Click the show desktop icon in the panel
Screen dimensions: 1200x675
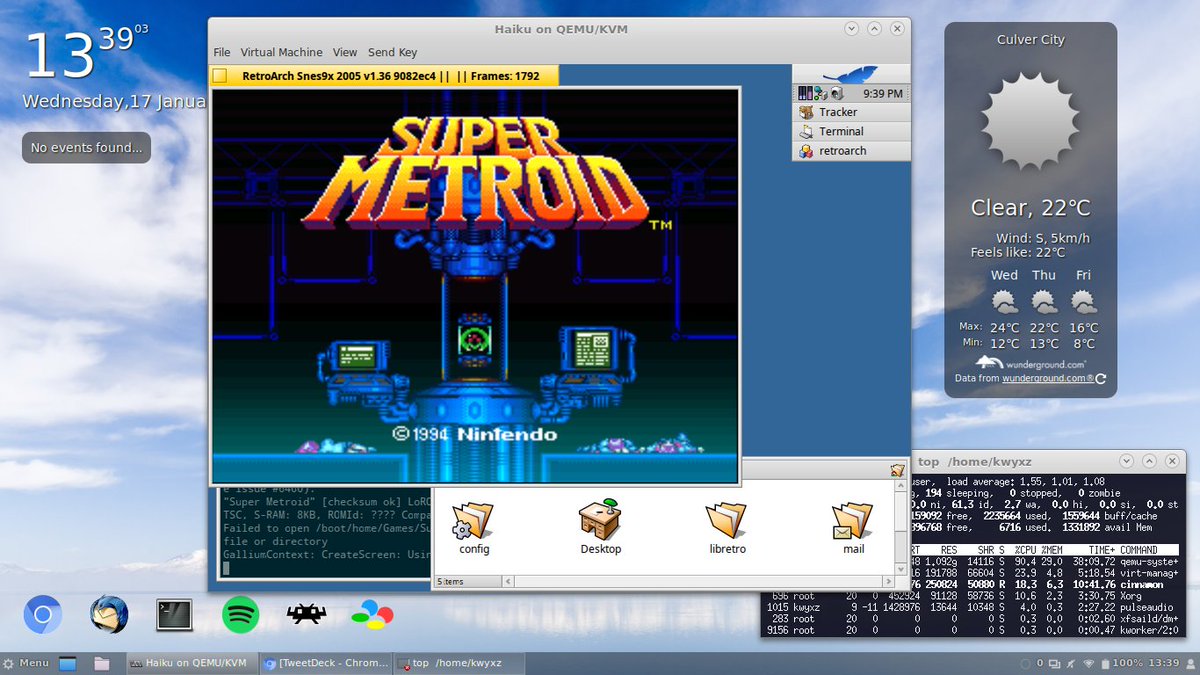(68, 663)
